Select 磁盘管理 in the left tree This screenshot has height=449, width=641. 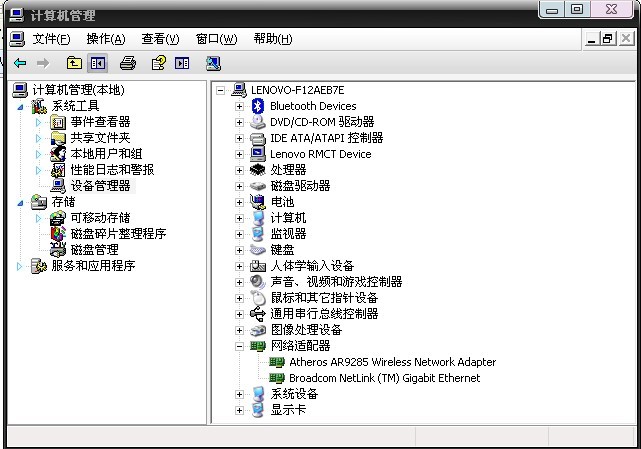[94, 250]
